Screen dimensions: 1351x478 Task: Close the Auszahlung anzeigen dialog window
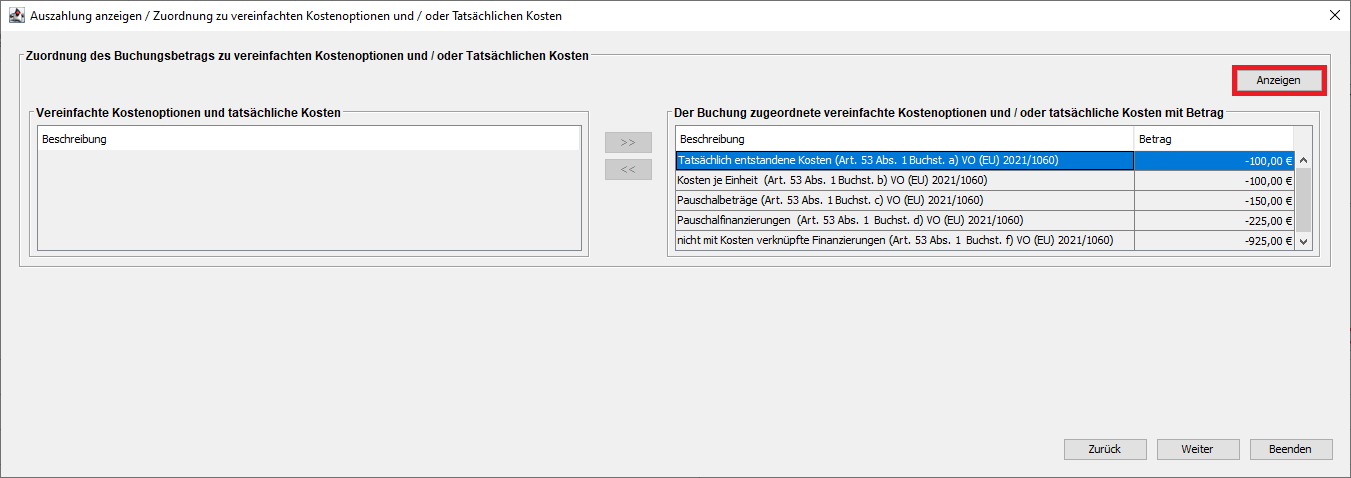[x=1334, y=16]
